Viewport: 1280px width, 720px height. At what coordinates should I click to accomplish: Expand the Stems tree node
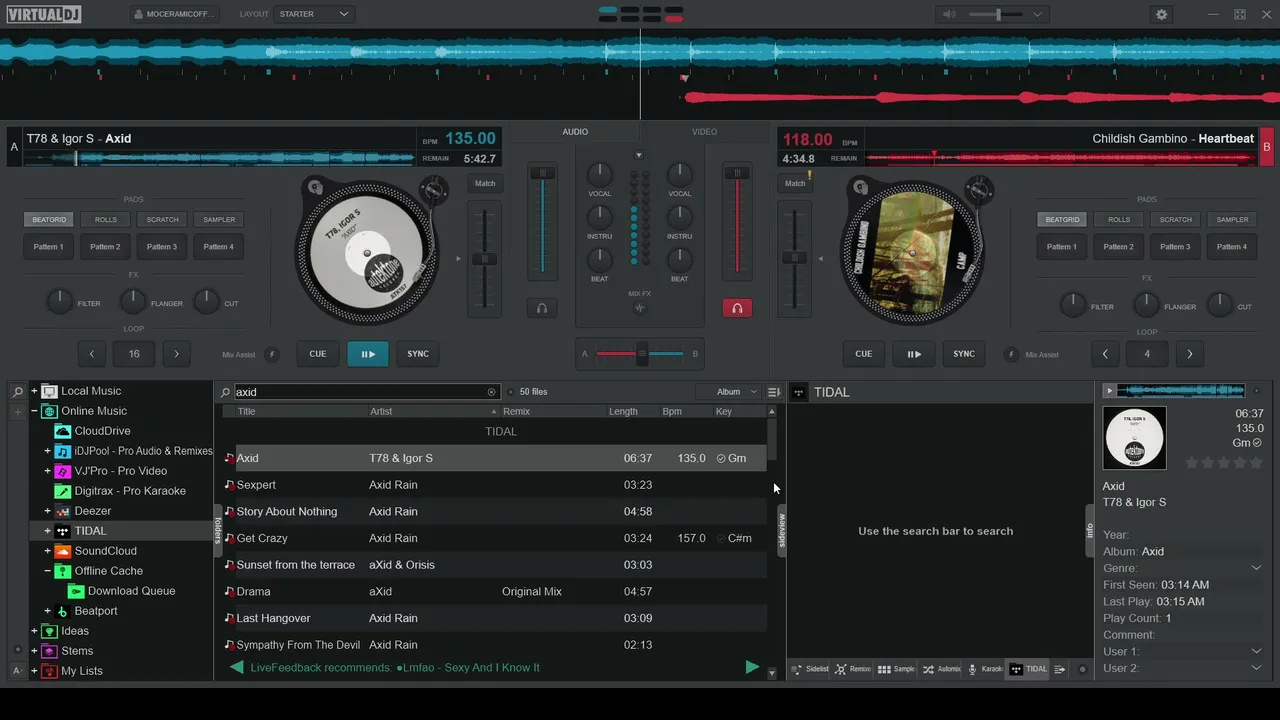tap(34, 651)
